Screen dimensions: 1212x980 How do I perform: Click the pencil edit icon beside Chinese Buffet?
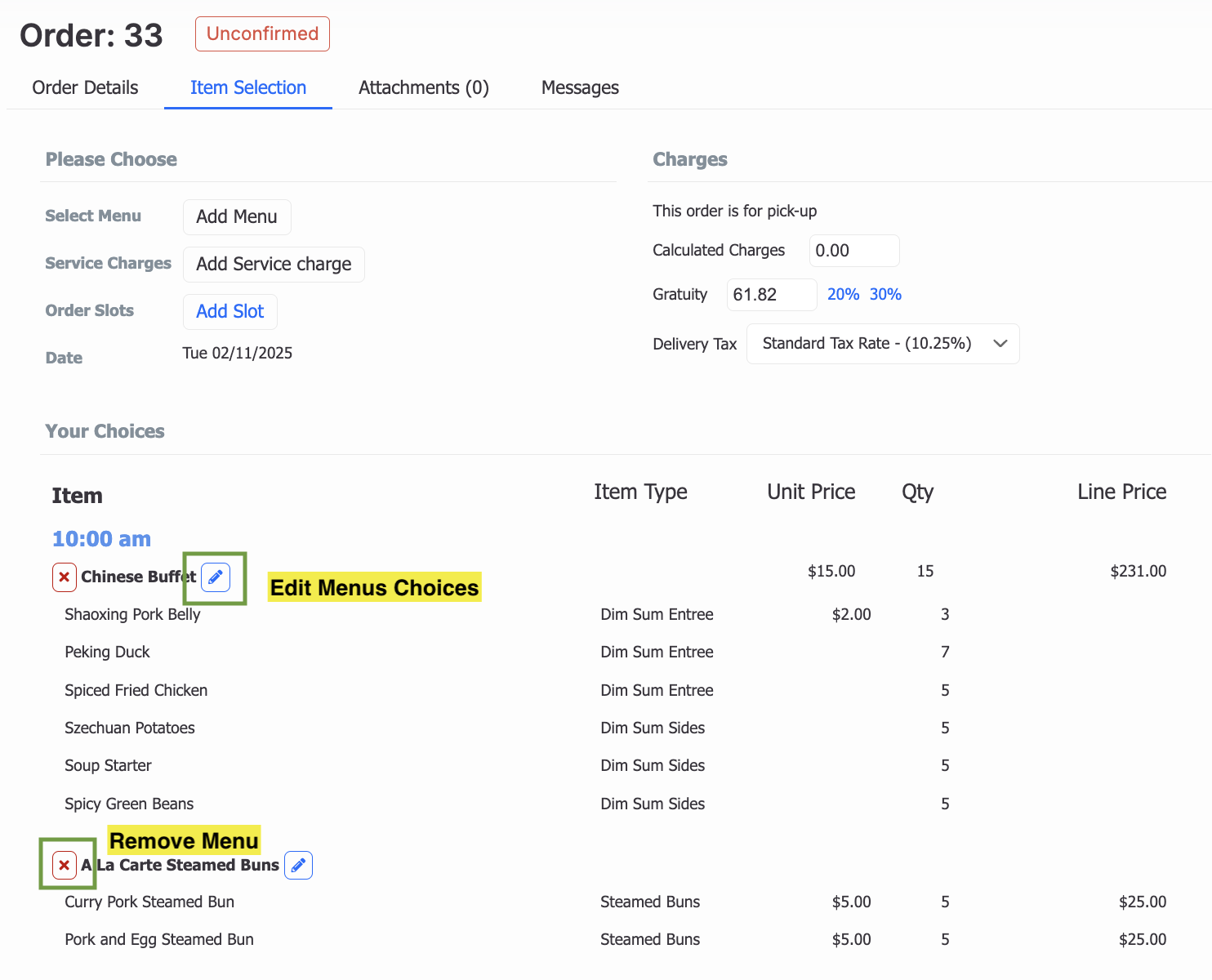coord(216,577)
